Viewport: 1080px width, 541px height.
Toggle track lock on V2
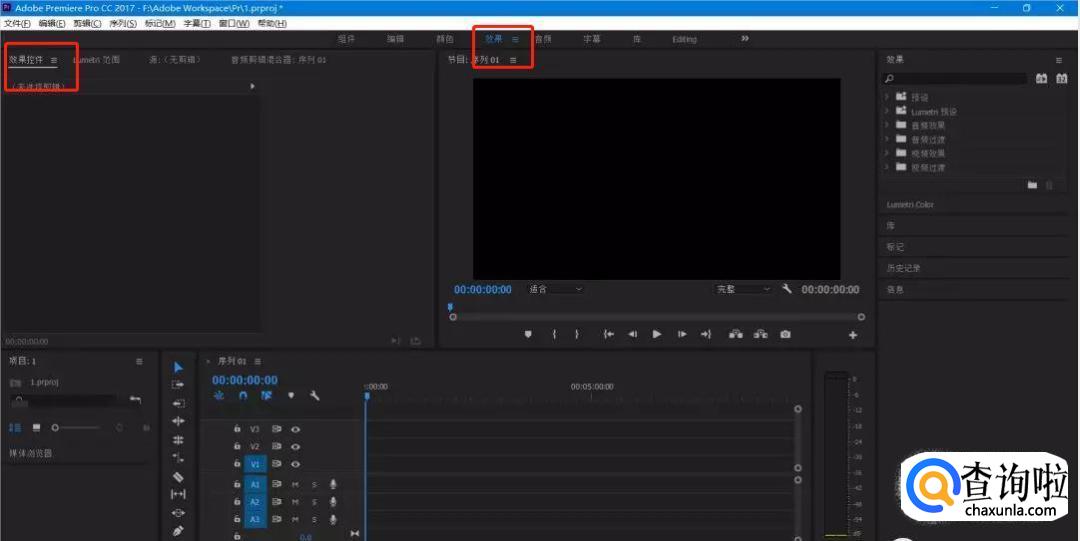[237, 447]
